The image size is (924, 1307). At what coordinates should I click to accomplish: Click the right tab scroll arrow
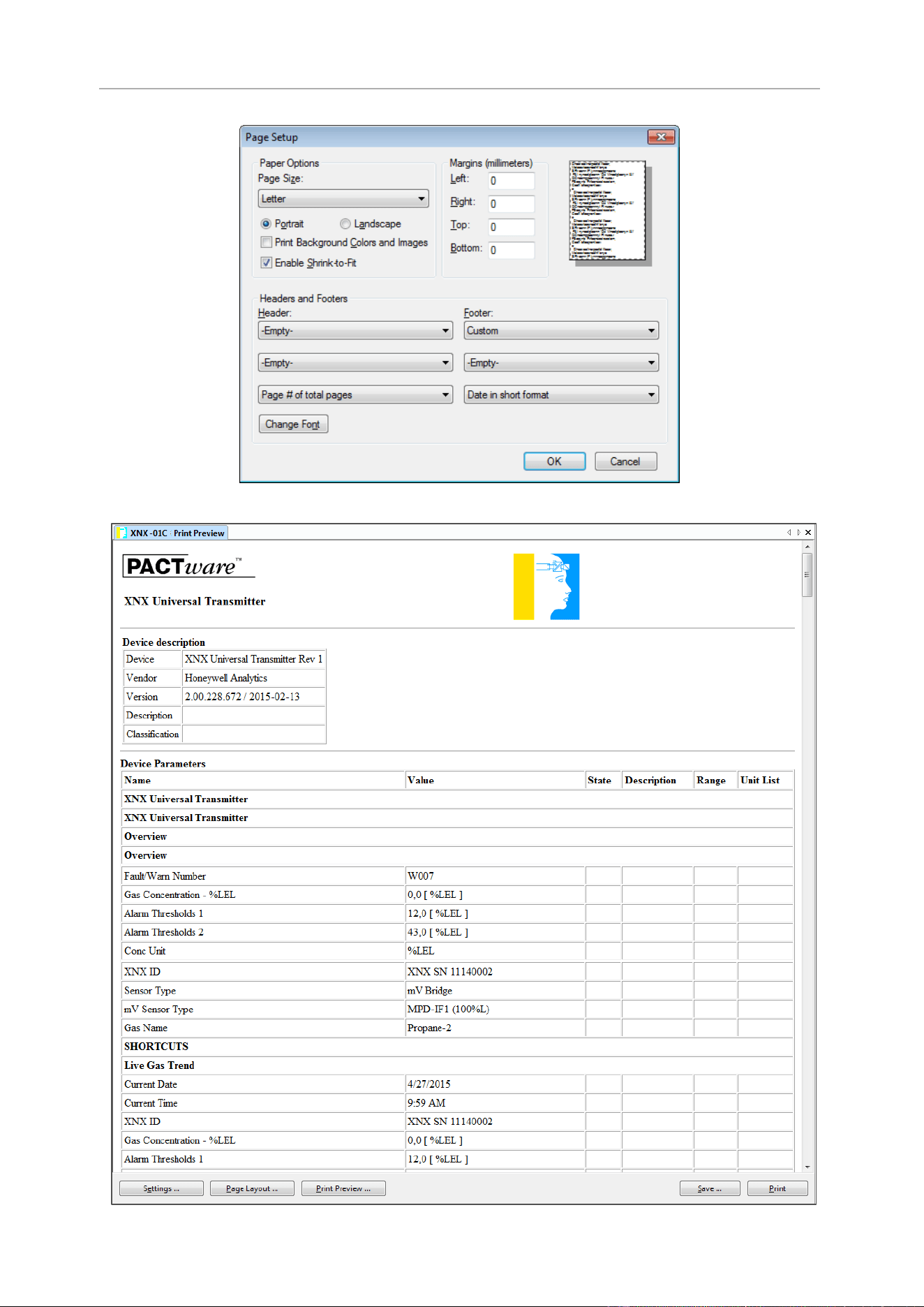click(798, 533)
